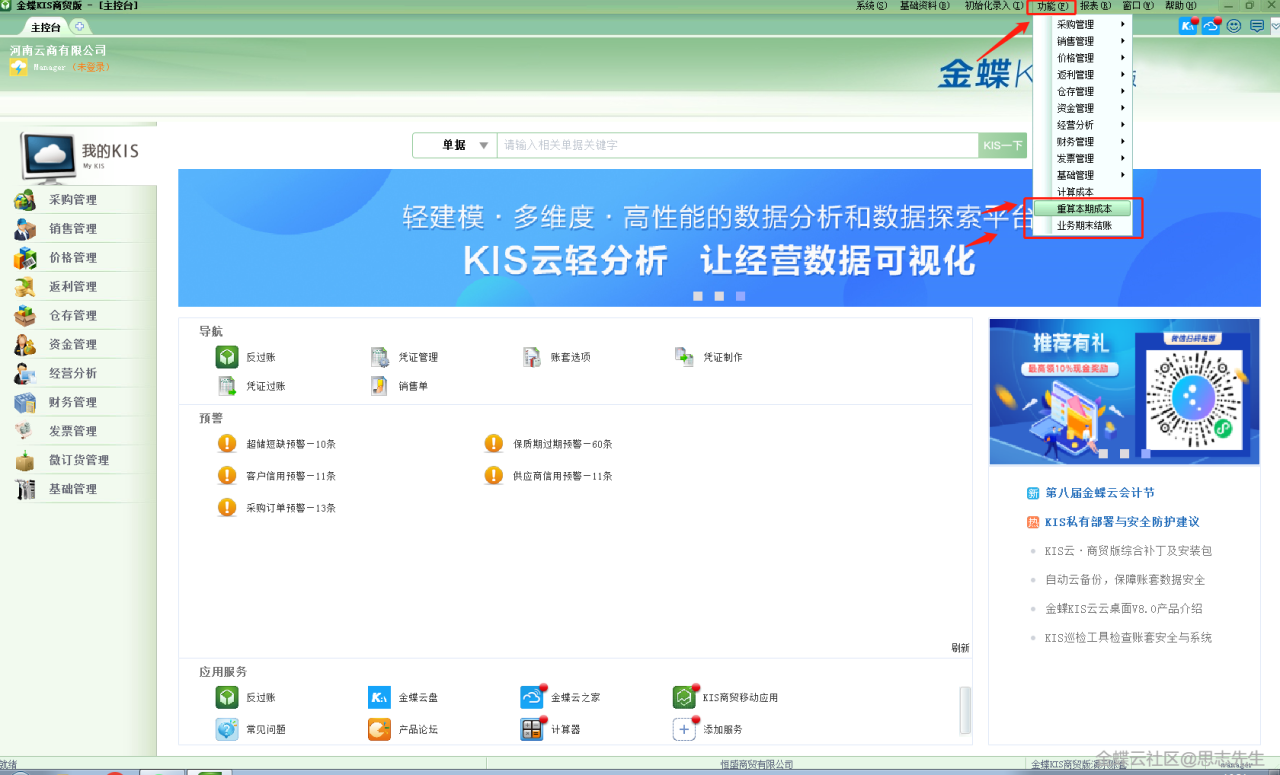
Task: Click the 客户信用预警 warning icon
Action: point(227,476)
